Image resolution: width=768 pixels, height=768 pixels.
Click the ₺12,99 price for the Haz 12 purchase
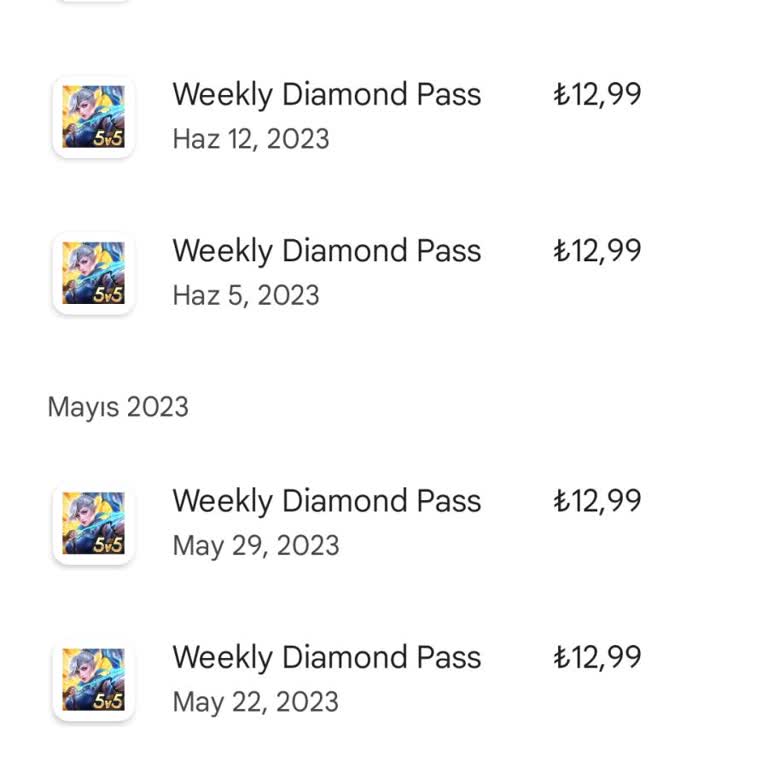597,95
